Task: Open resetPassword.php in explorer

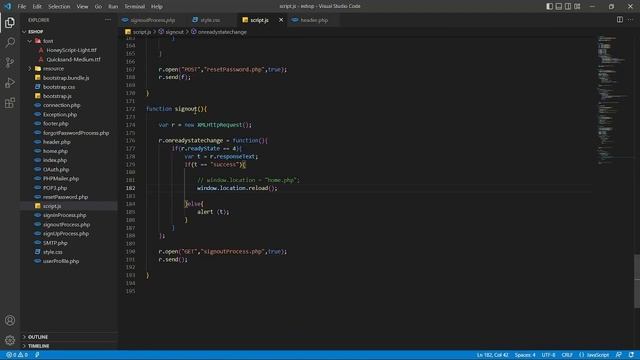Action: pyautogui.click(x=65, y=197)
